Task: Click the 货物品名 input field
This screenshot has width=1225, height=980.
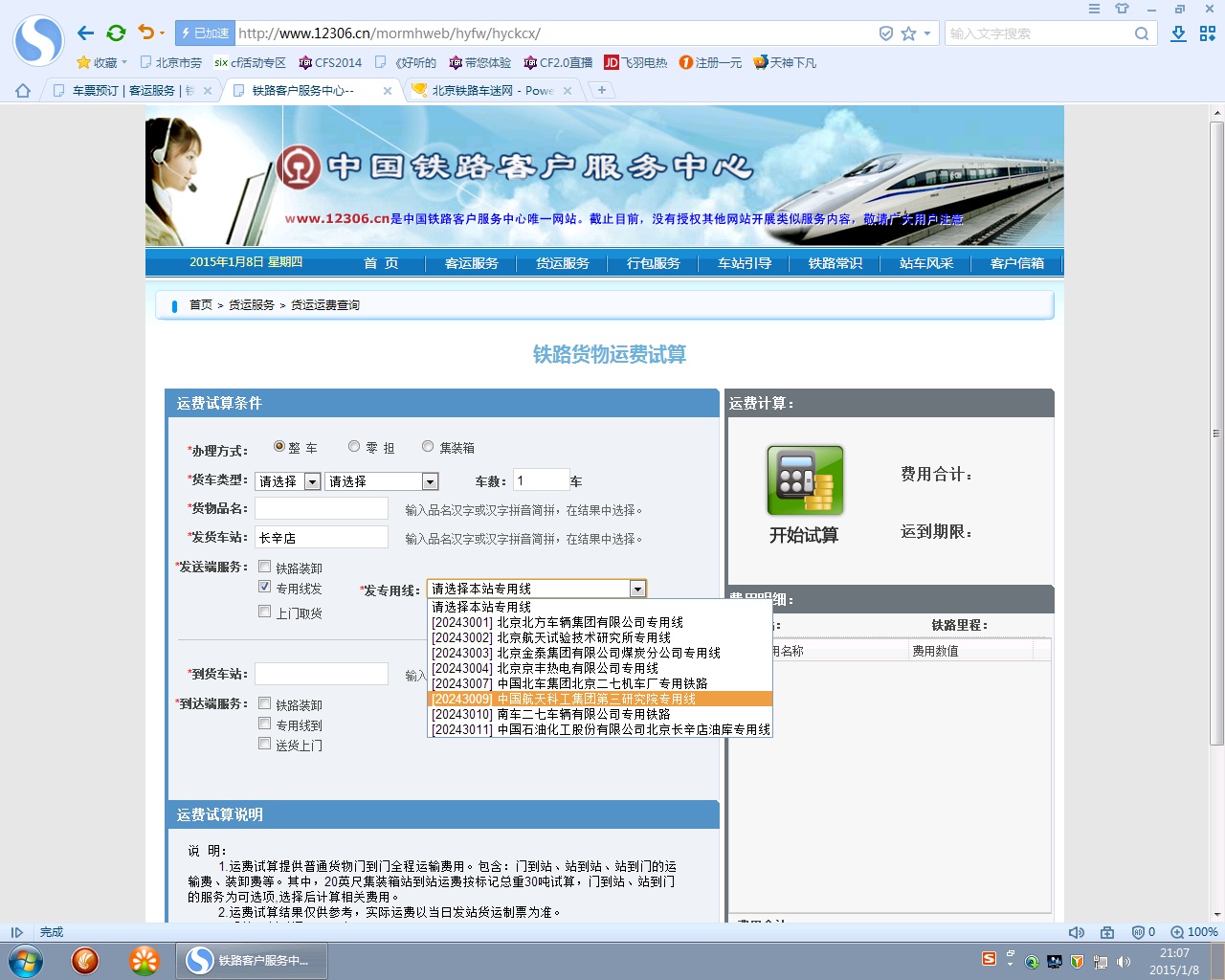Action: coord(322,508)
